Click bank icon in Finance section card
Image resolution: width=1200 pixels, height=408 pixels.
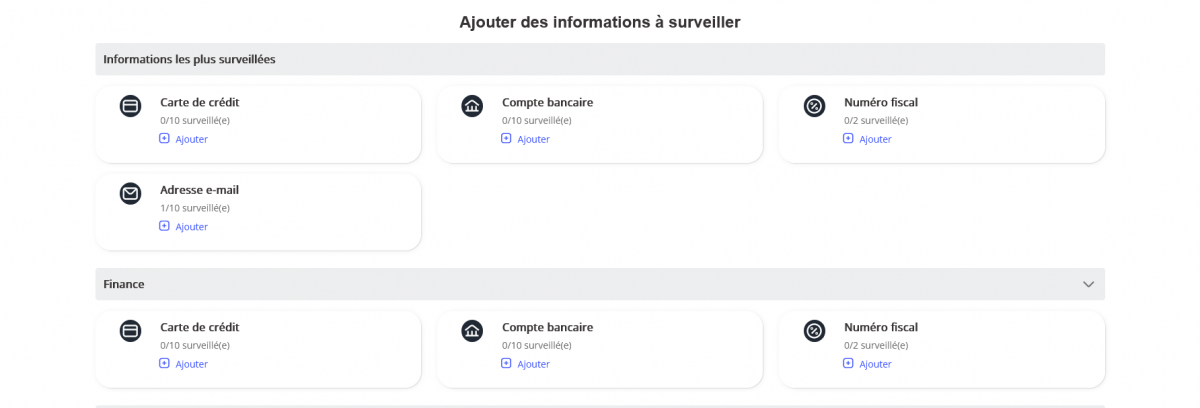(x=472, y=331)
